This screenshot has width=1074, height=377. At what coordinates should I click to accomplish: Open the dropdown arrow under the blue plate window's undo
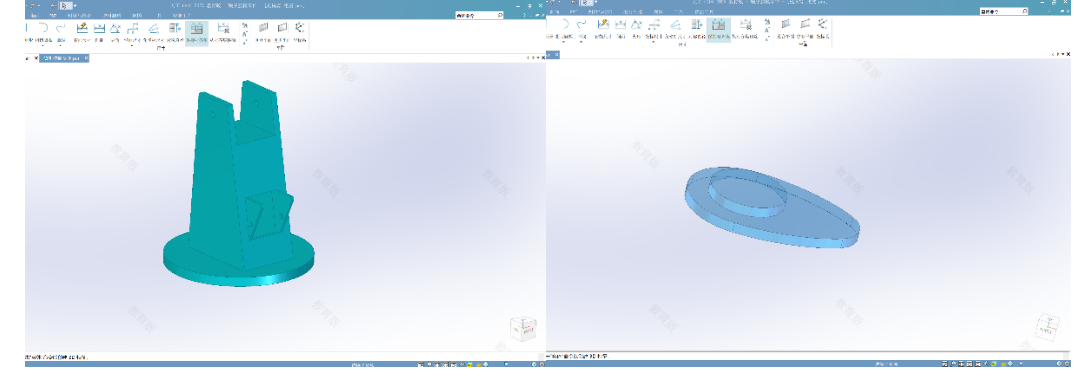pos(564,42)
